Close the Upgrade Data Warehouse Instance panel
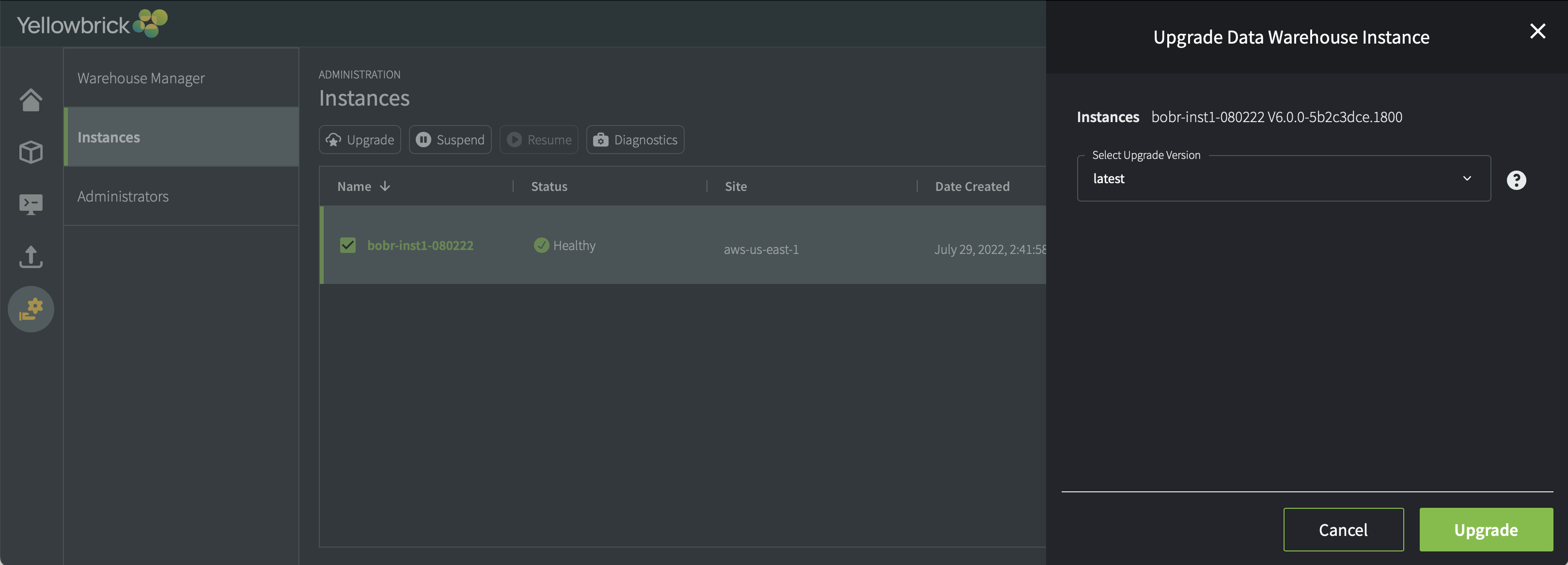The height and width of the screenshot is (565, 1568). tap(1537, 31)
